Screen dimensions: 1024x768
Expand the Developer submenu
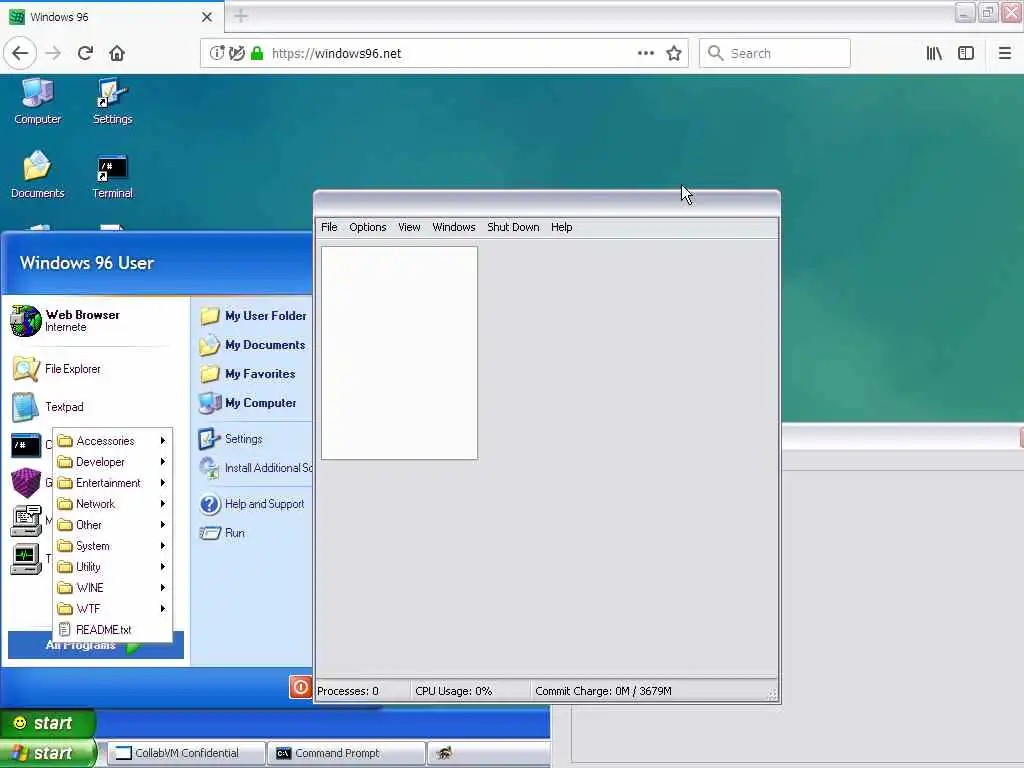click(x=112, y=462)
